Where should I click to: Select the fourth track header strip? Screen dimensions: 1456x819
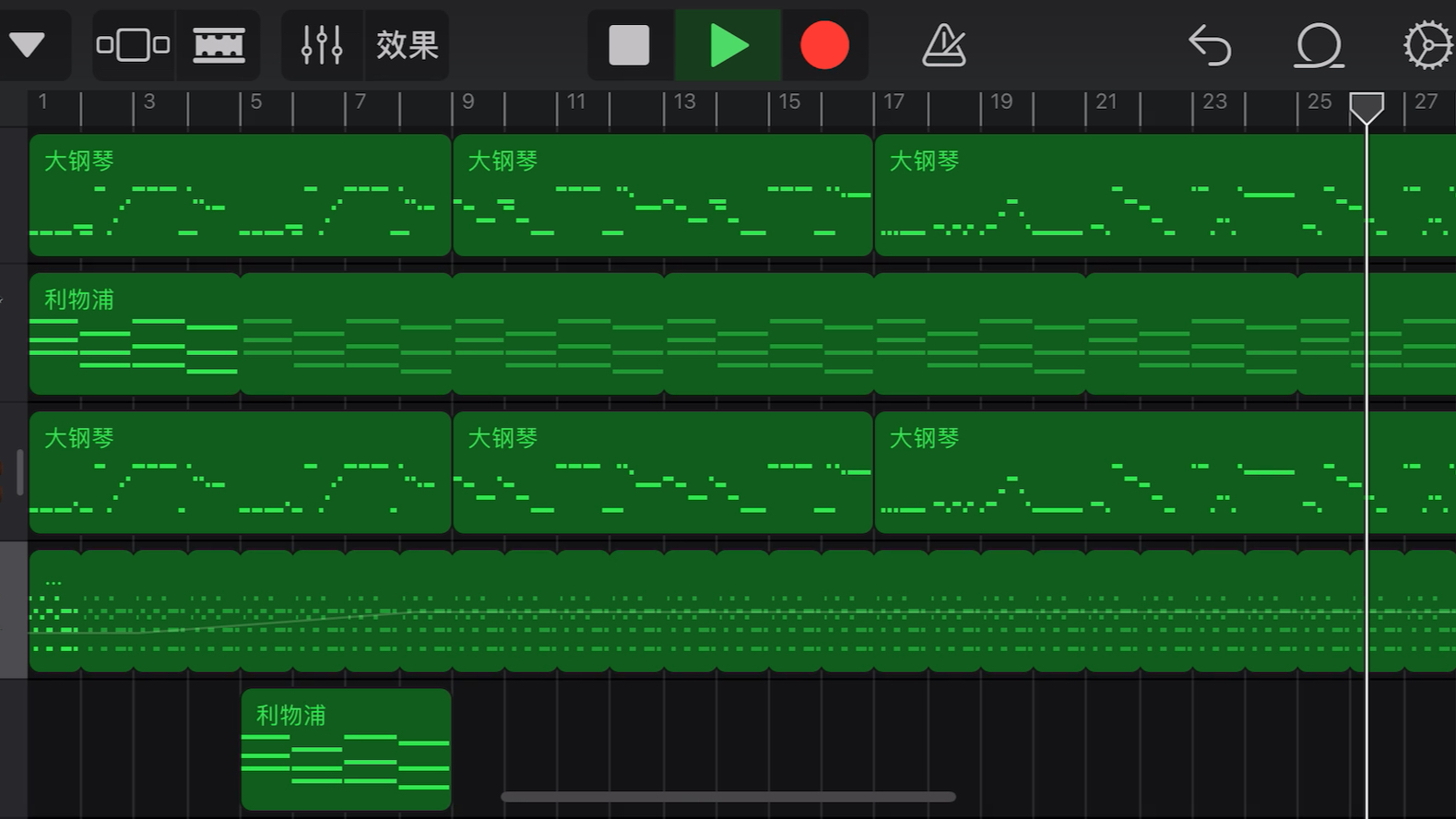(14, 611)
